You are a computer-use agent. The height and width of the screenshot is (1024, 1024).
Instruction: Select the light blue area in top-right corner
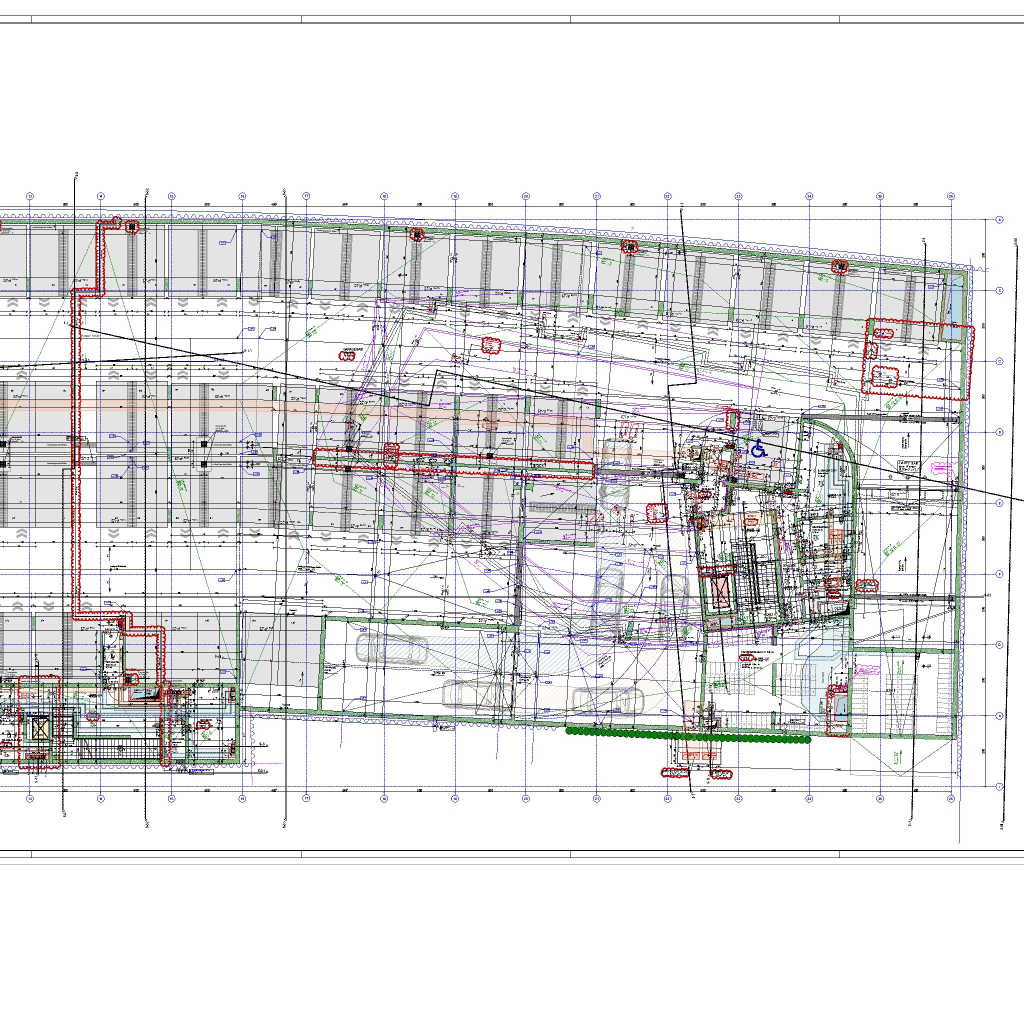957,300
